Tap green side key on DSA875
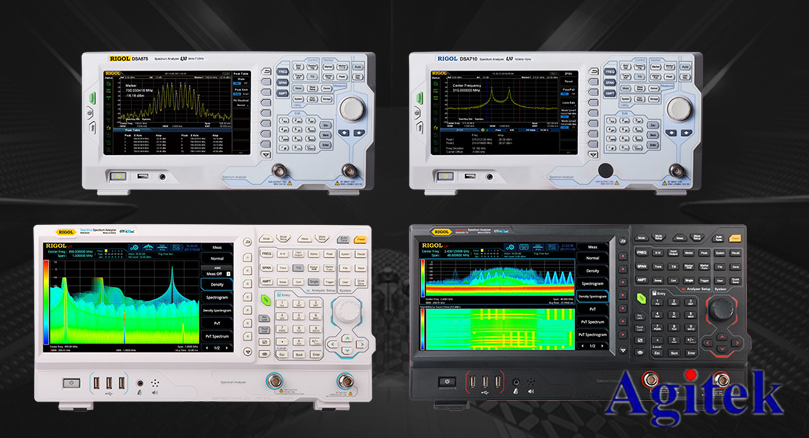Image resolution: width=809 pixels, height=438 pixels. pos(93,98)
